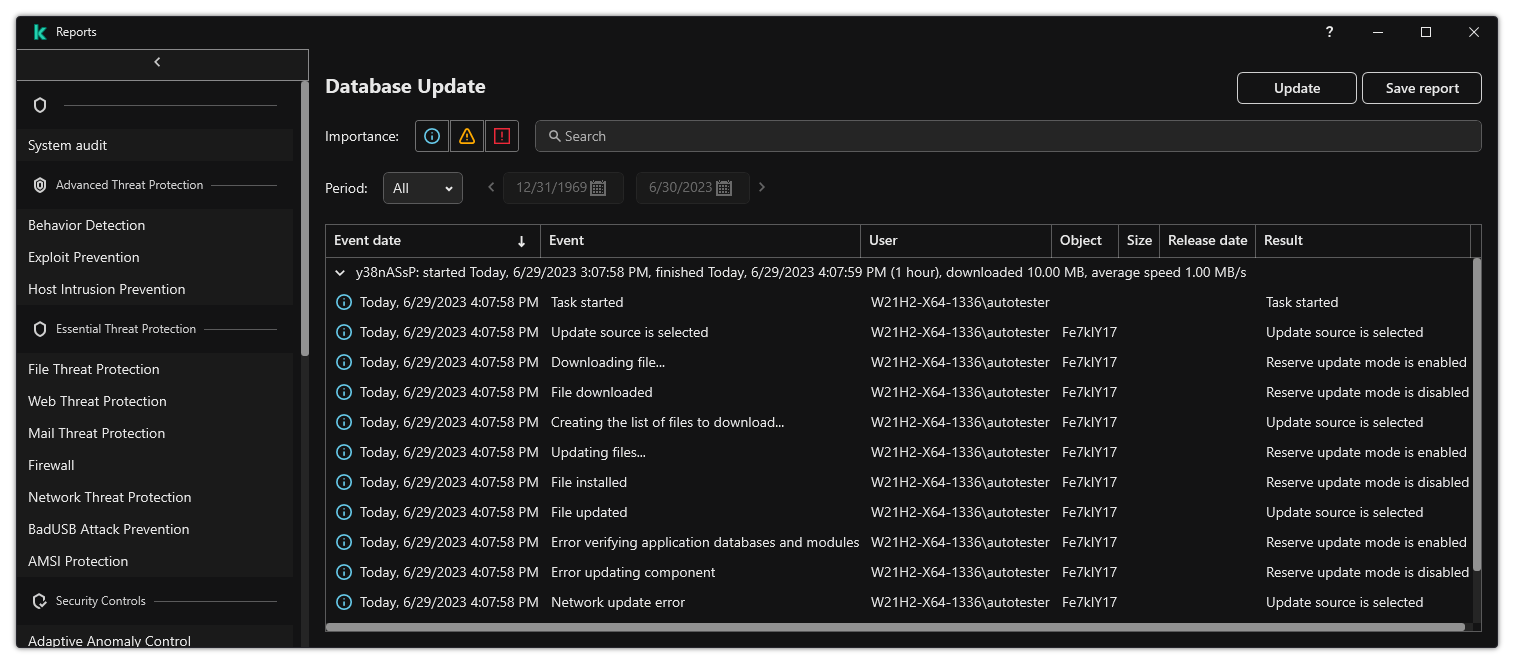The image size is (1514, 664).
Task: Select Firewall in the sidebar
Action: [x=51, y=464]
